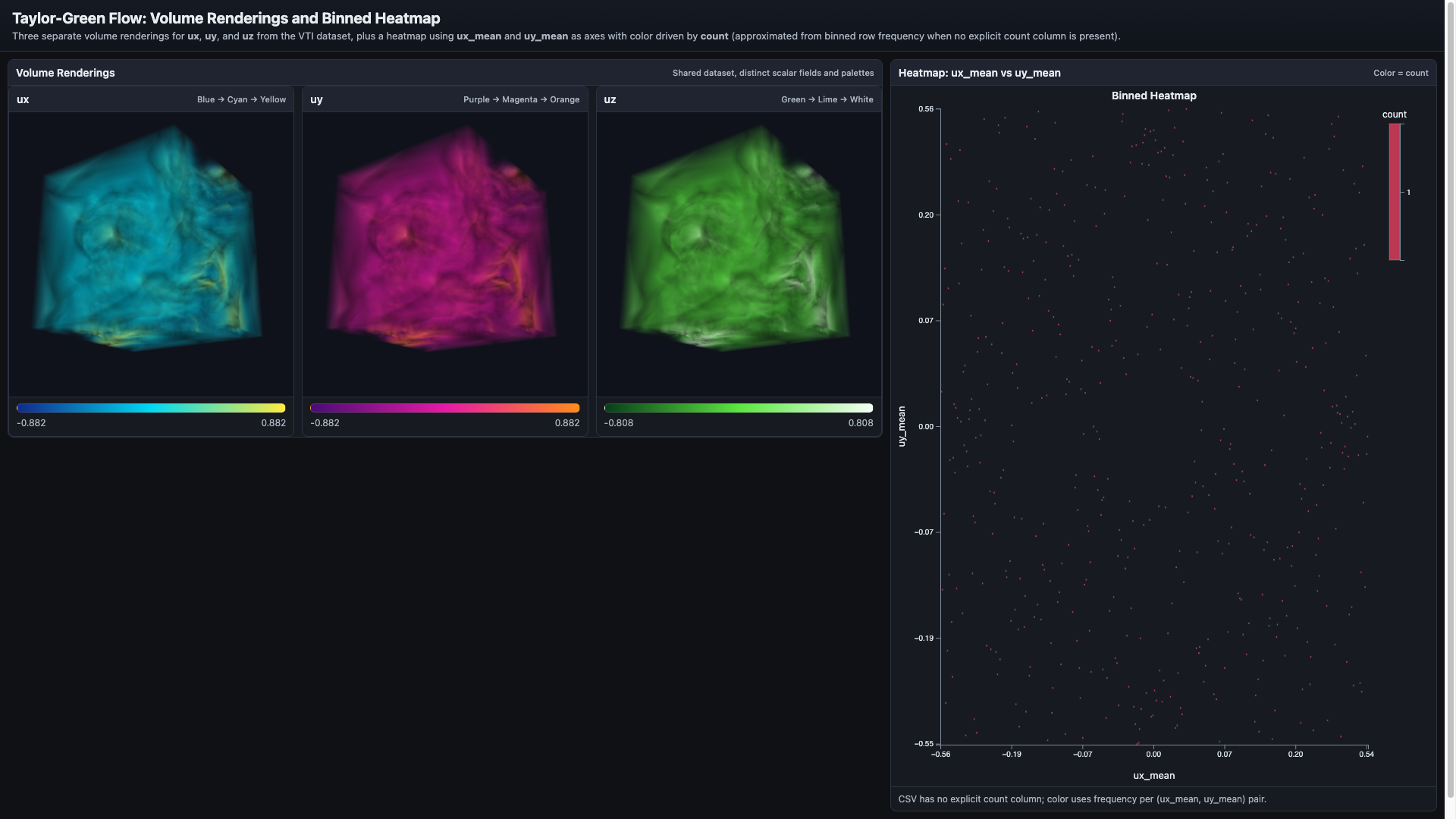This screenshot has width=1456, height=819.
Task: Click the ux panel title
Action: point(23,99)
